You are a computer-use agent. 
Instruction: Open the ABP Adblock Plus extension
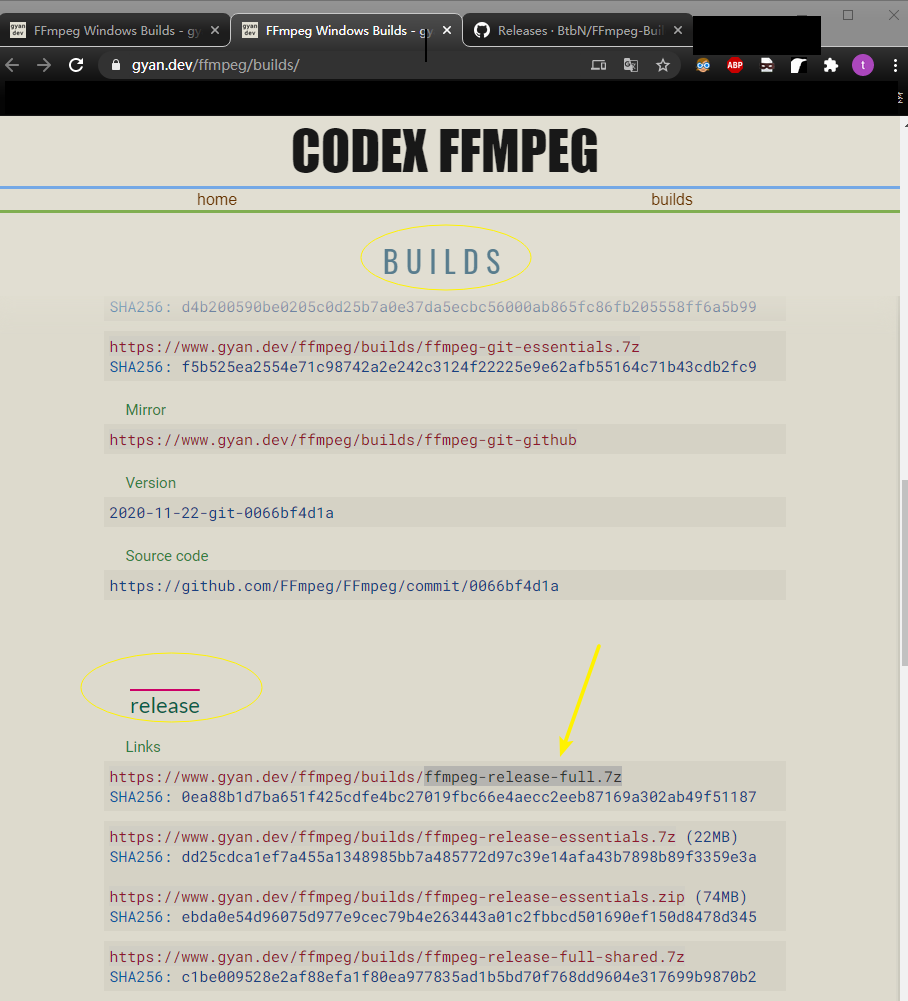[735, 65]
